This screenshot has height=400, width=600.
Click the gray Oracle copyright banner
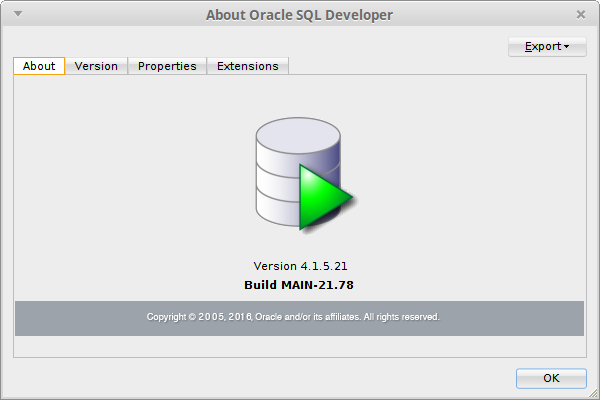[x=300, y=318]
